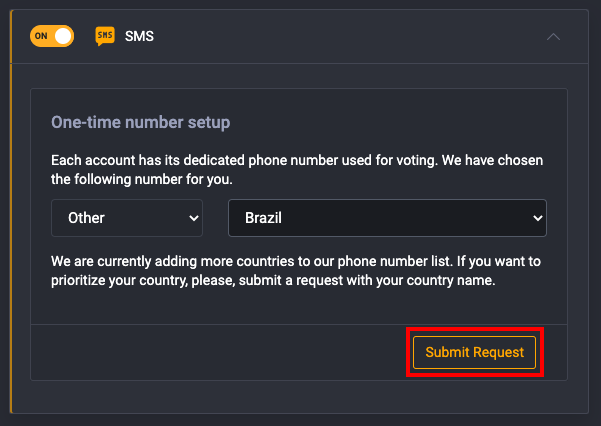Click the down arrow on the Brazil dropdown
Image resolution: width=601 pixels, height=426 pixels.
[x=538, y=218]
